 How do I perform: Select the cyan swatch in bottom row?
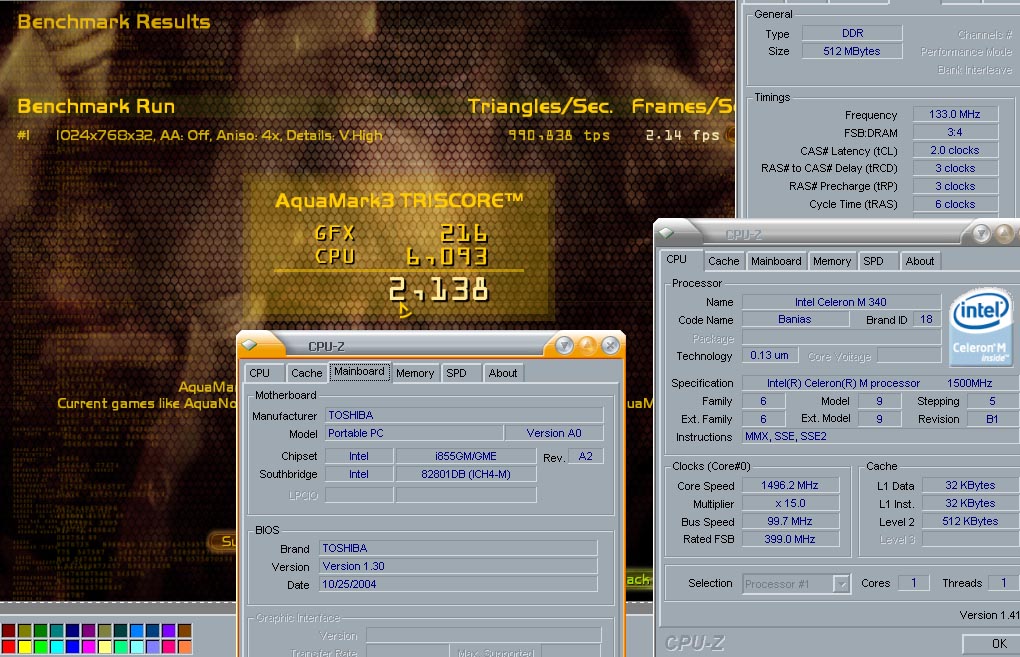tap(57, 647)
